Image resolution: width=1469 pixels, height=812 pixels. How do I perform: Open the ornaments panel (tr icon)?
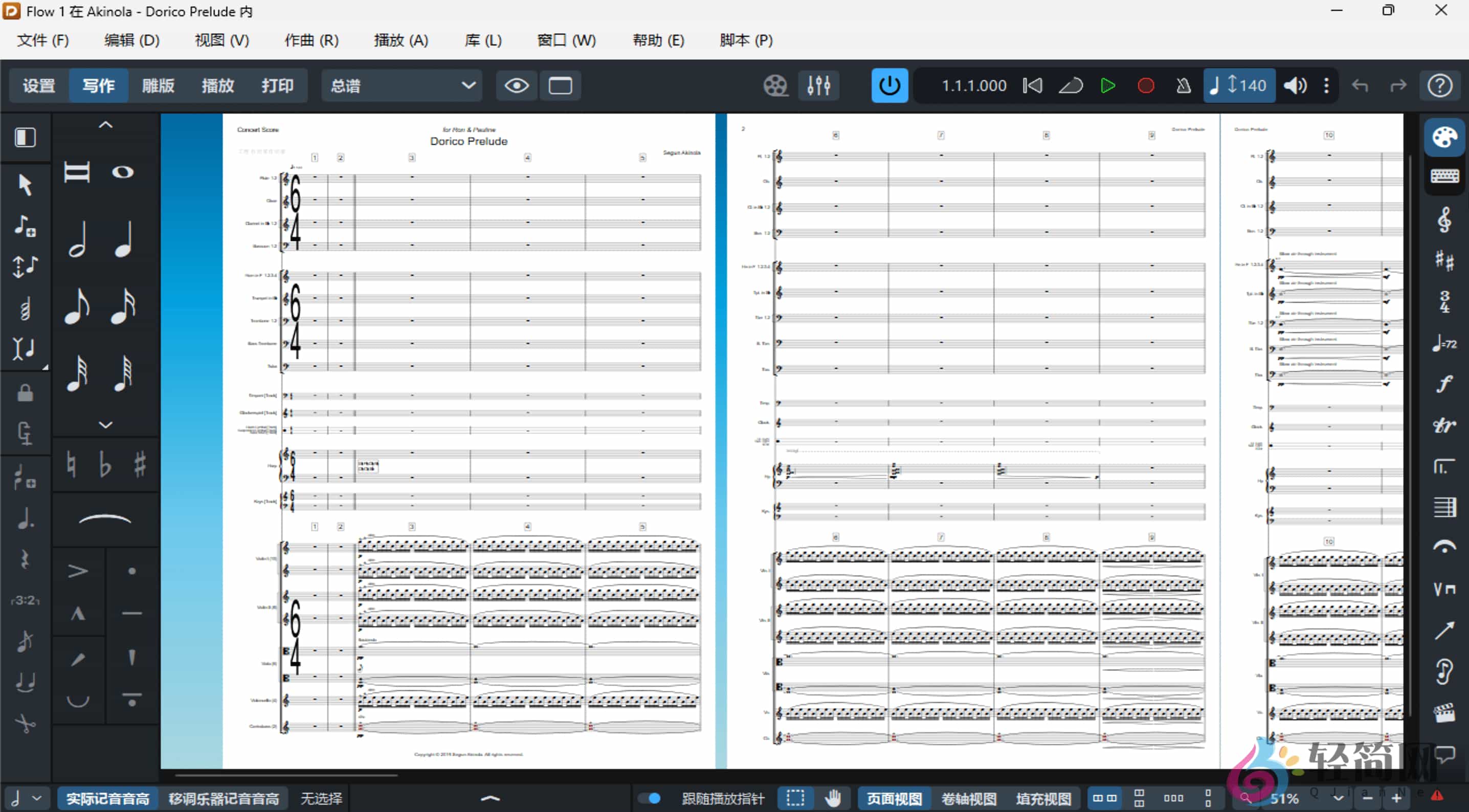1444,425
